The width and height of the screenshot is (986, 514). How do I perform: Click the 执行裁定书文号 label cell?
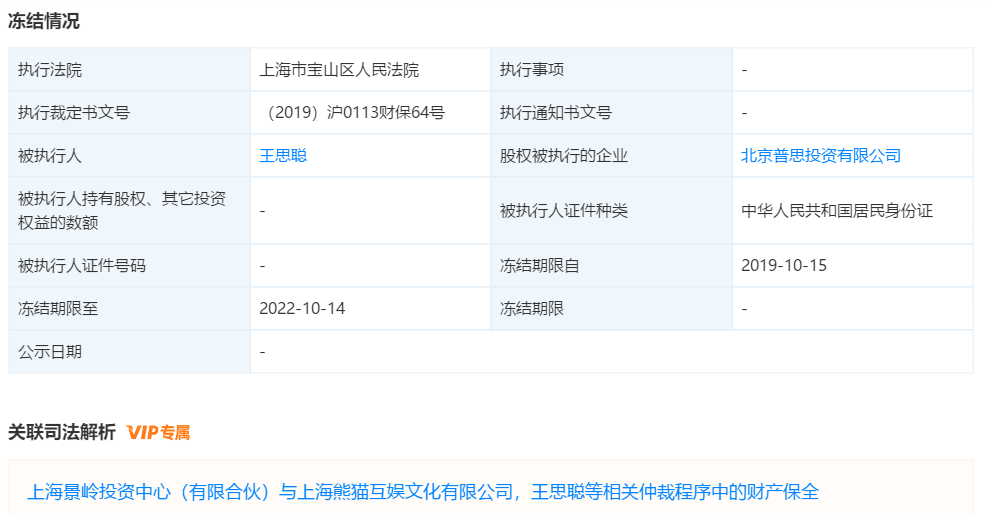pos(74,113)
